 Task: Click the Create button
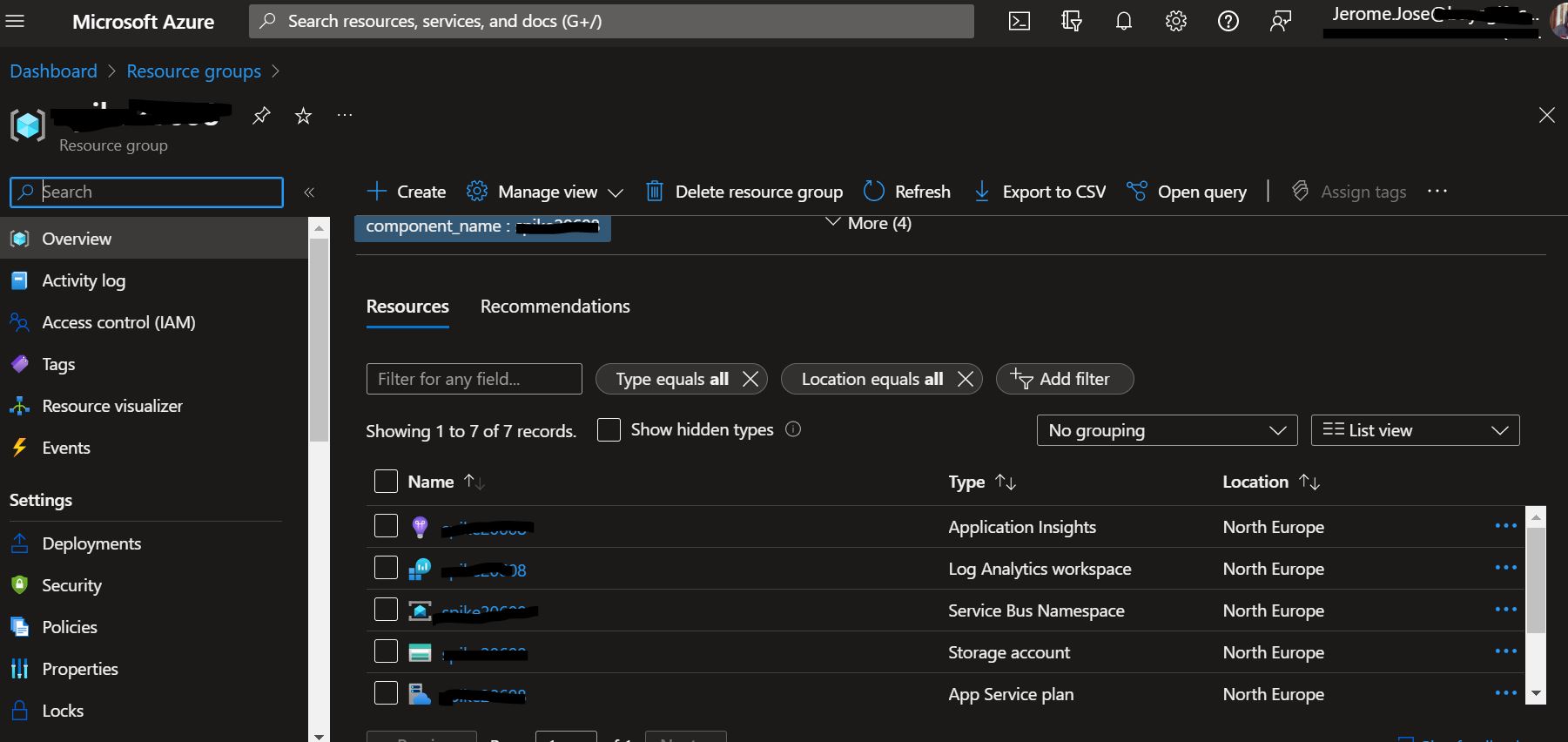point(406,192)
